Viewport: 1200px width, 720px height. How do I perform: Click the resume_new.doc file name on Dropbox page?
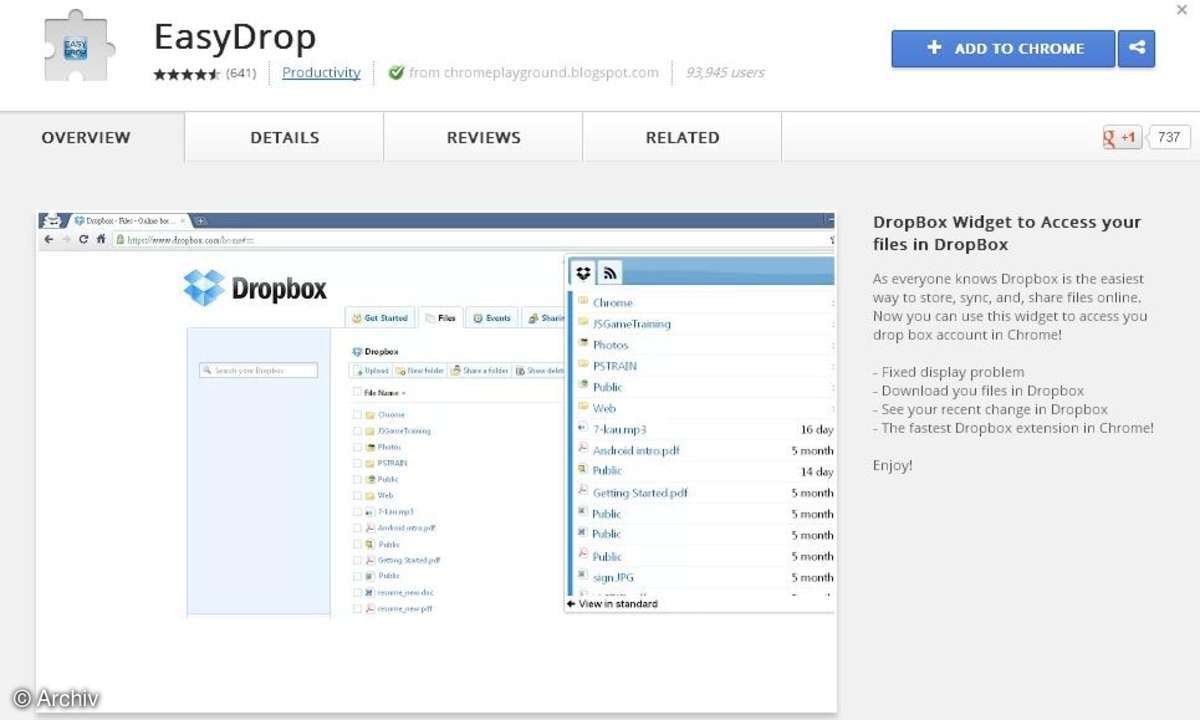coord(406,592)
